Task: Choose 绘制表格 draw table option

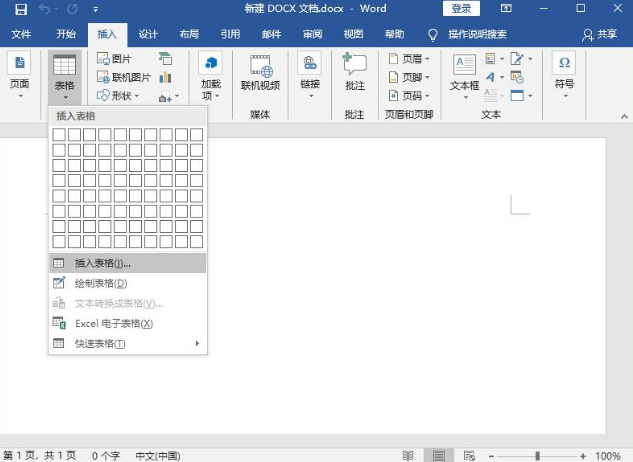Action: (x=100, y=283)
